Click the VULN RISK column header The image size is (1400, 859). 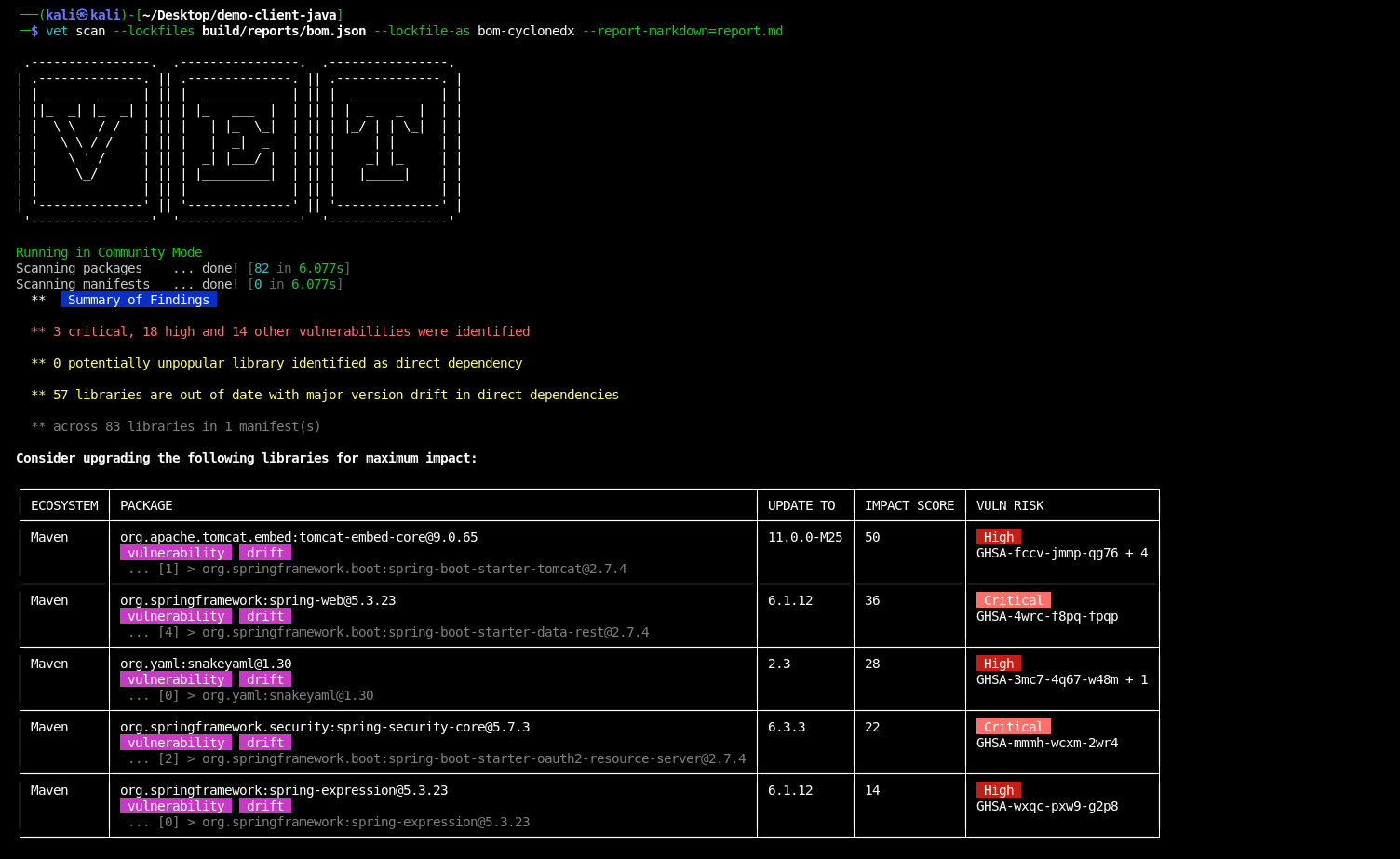[1009, 505]
